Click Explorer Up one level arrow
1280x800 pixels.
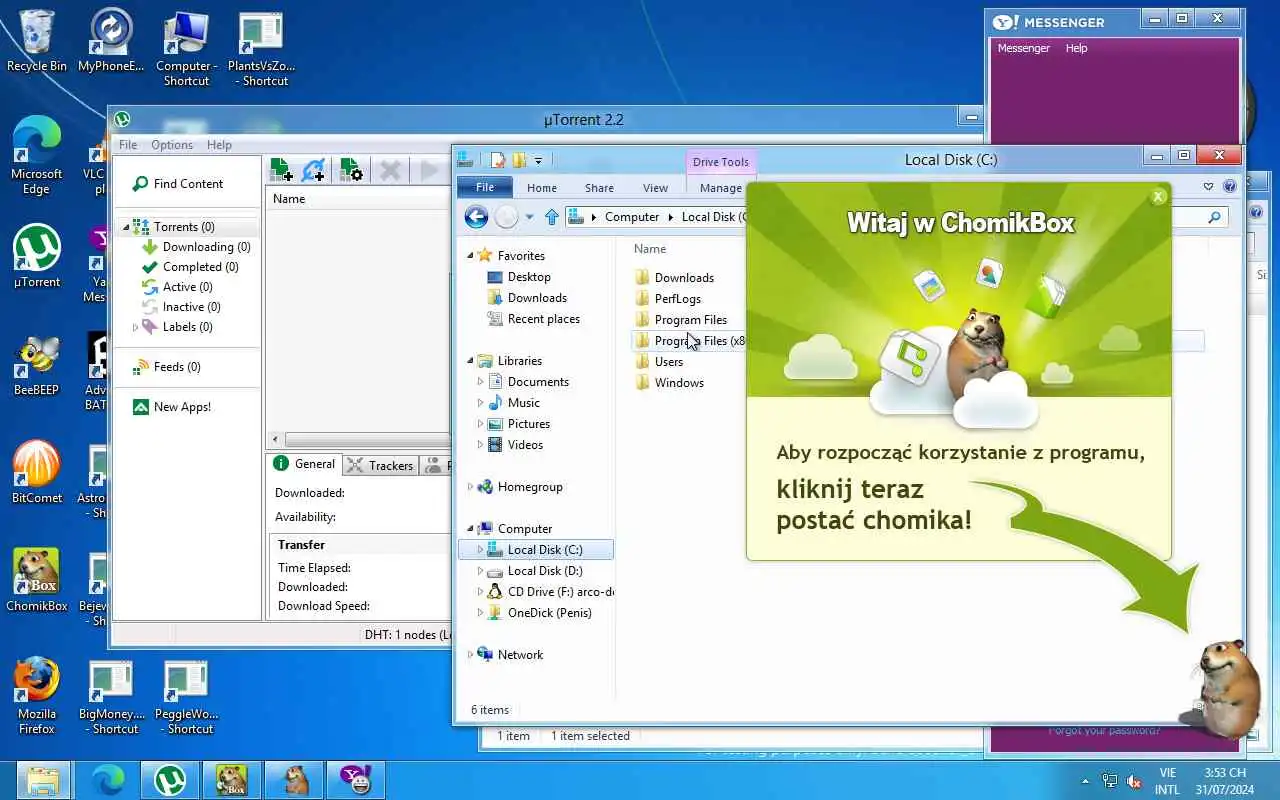point(552,217)
